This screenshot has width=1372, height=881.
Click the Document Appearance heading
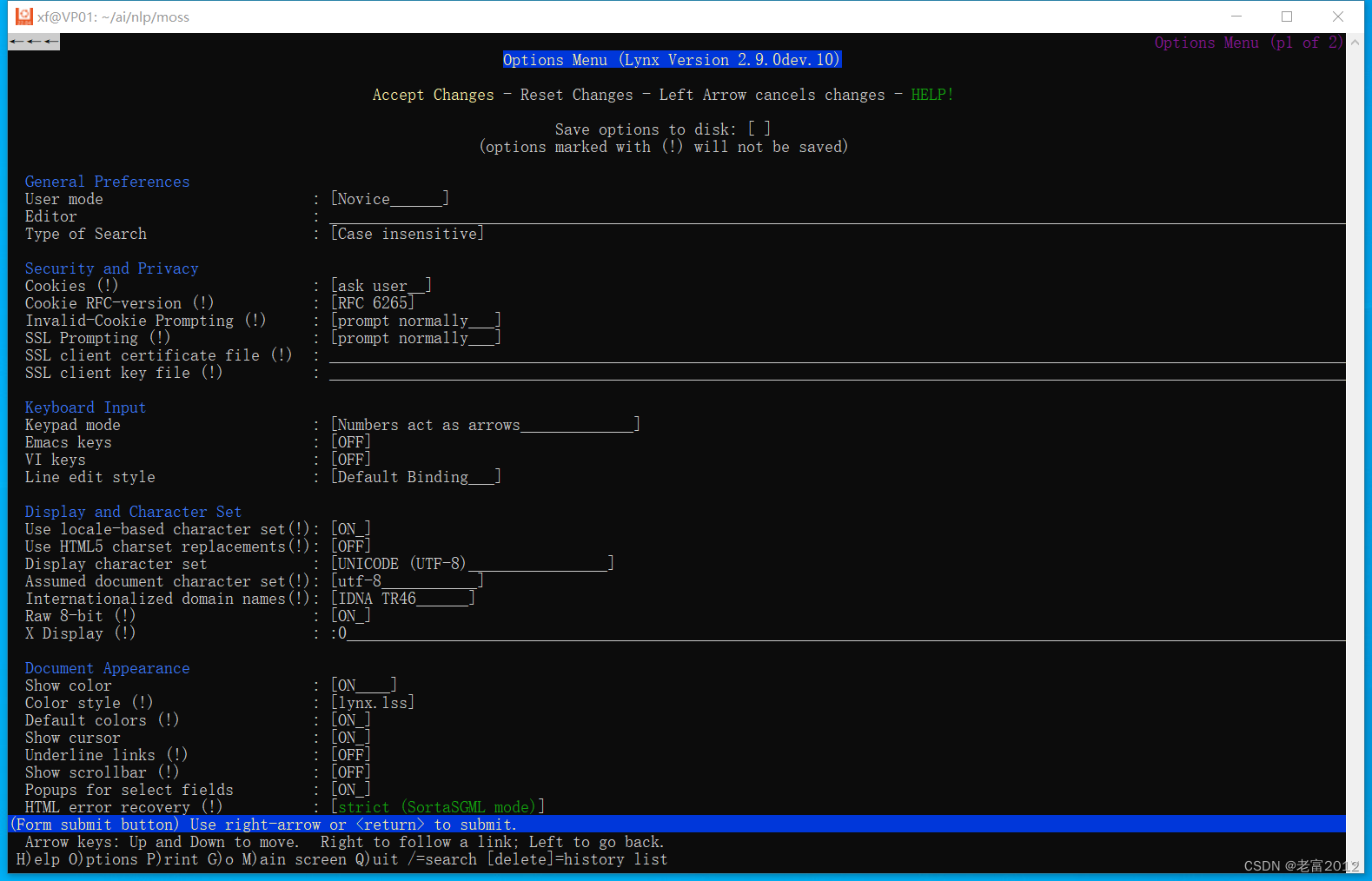[x=107, y=668]
